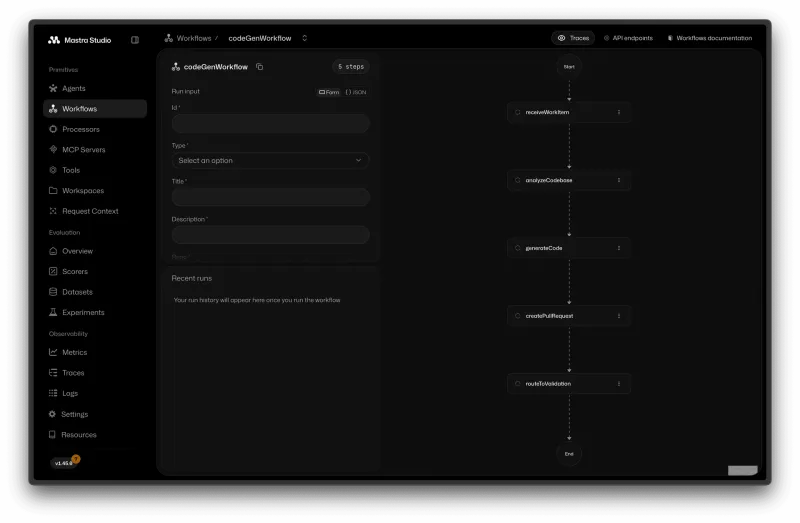Click the Experiments flask icon
This screenshot has height=523, width=800.
click(x=53, y=312)
